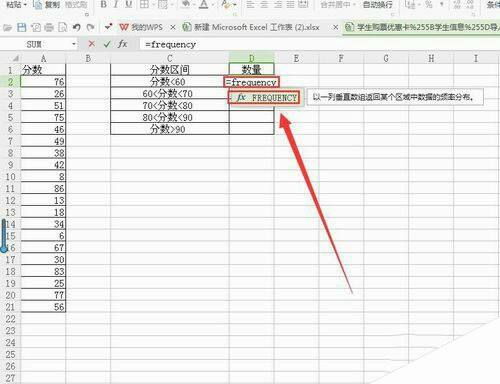The height and width of the screenshot is (384, 500).
Task: Switch to 新建 Microsoft Excel 工作表 (2).xlsx tab
Action: (252, 27)
